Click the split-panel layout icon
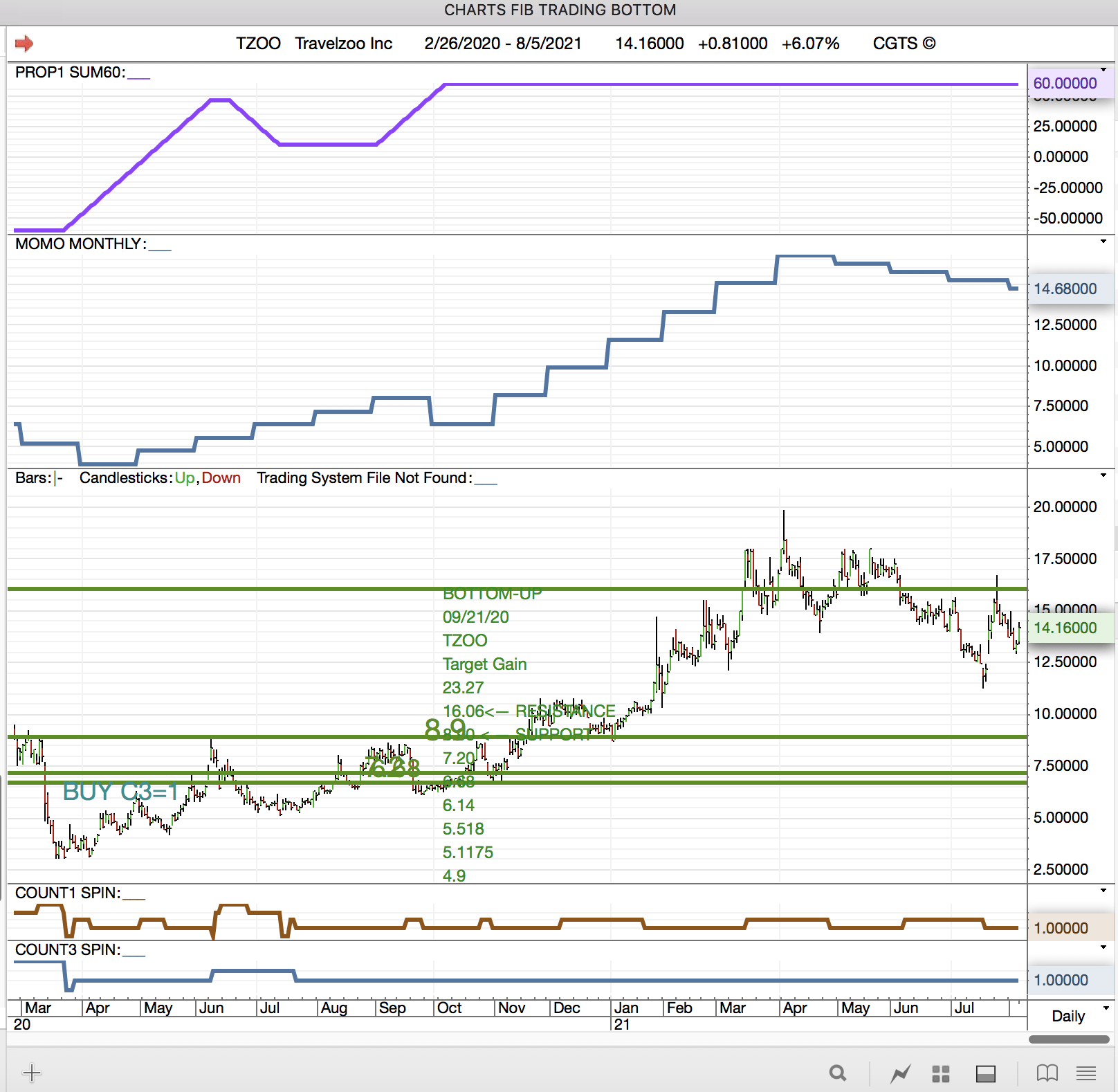1118x1092 pixels. coord(985,1073)
